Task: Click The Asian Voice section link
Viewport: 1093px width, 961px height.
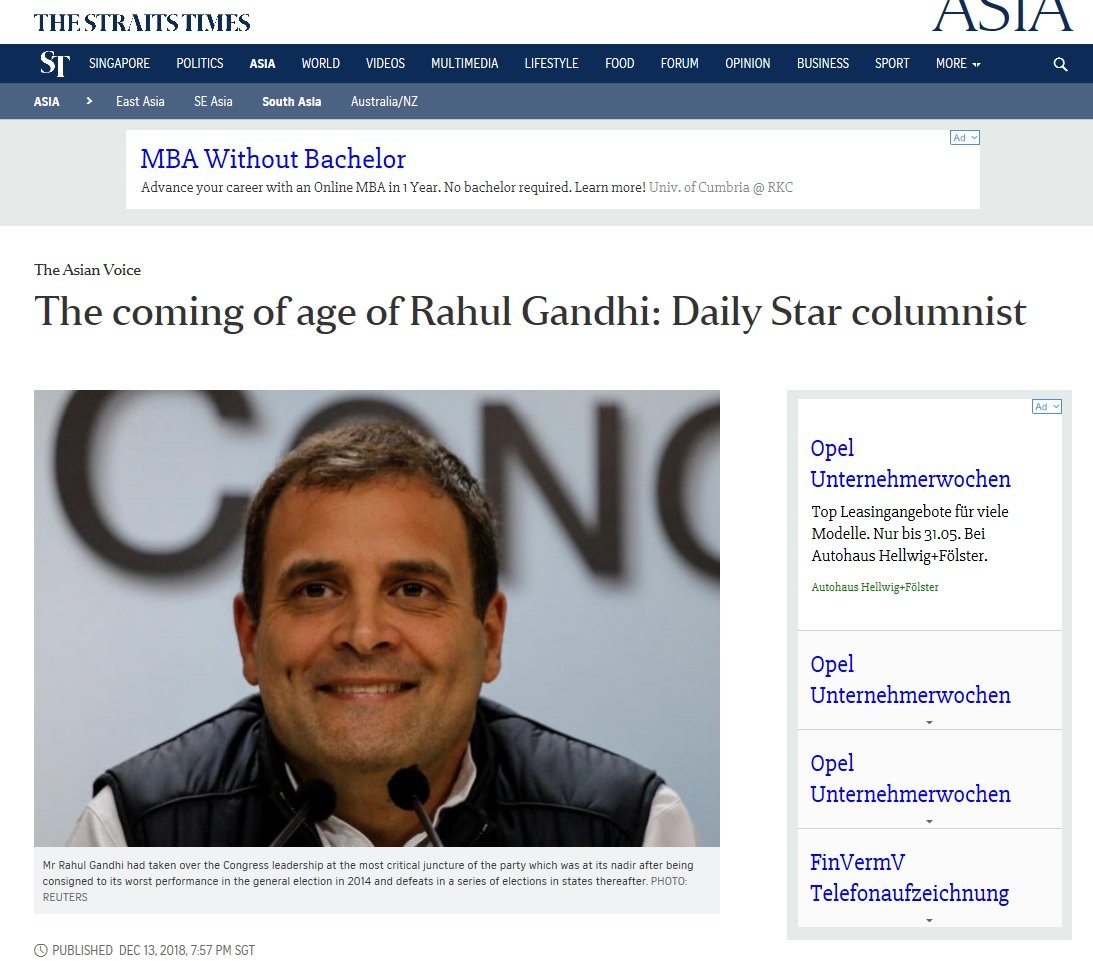Action: [x=87, y=270]
